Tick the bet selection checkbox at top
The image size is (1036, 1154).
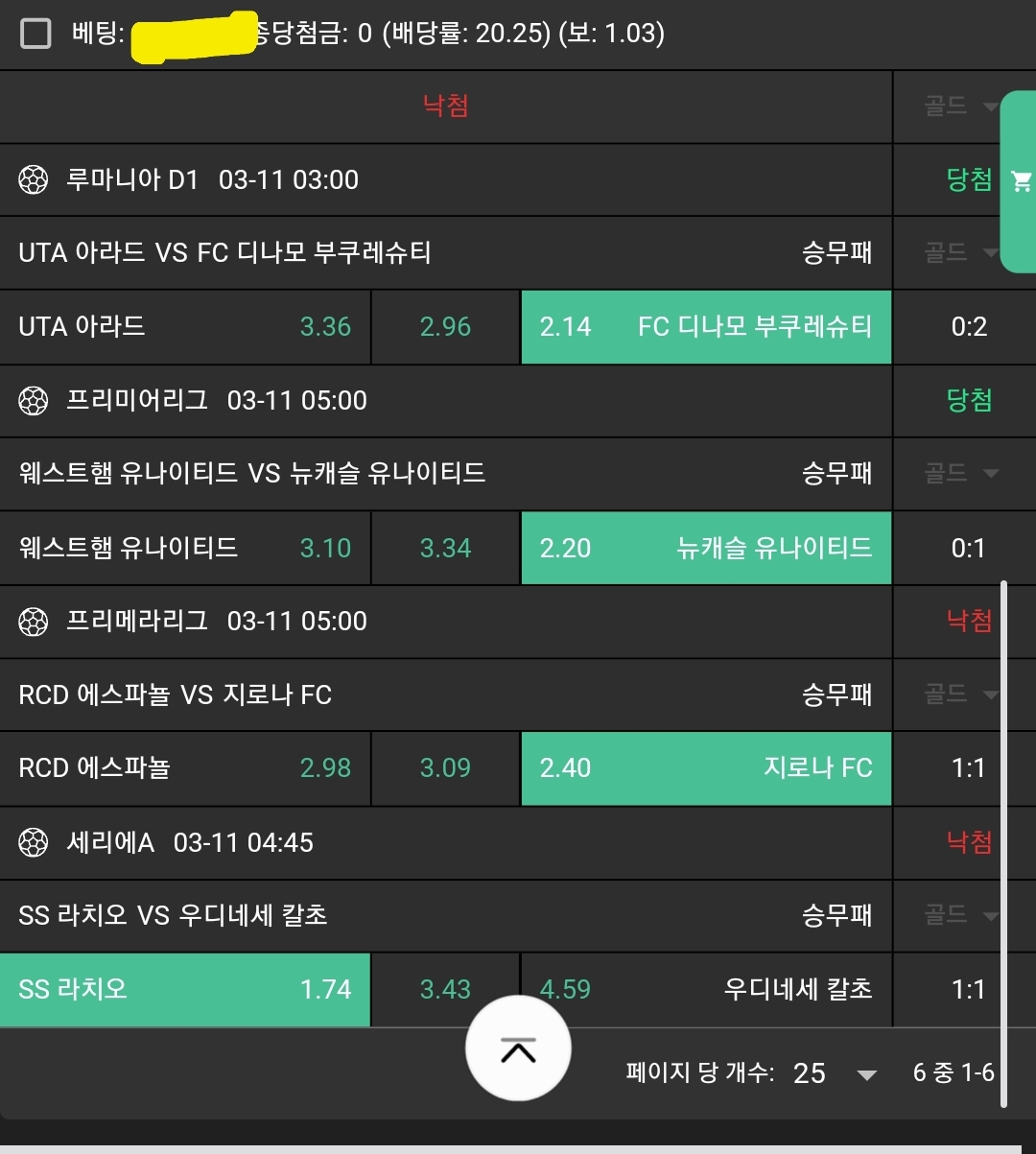35,35
